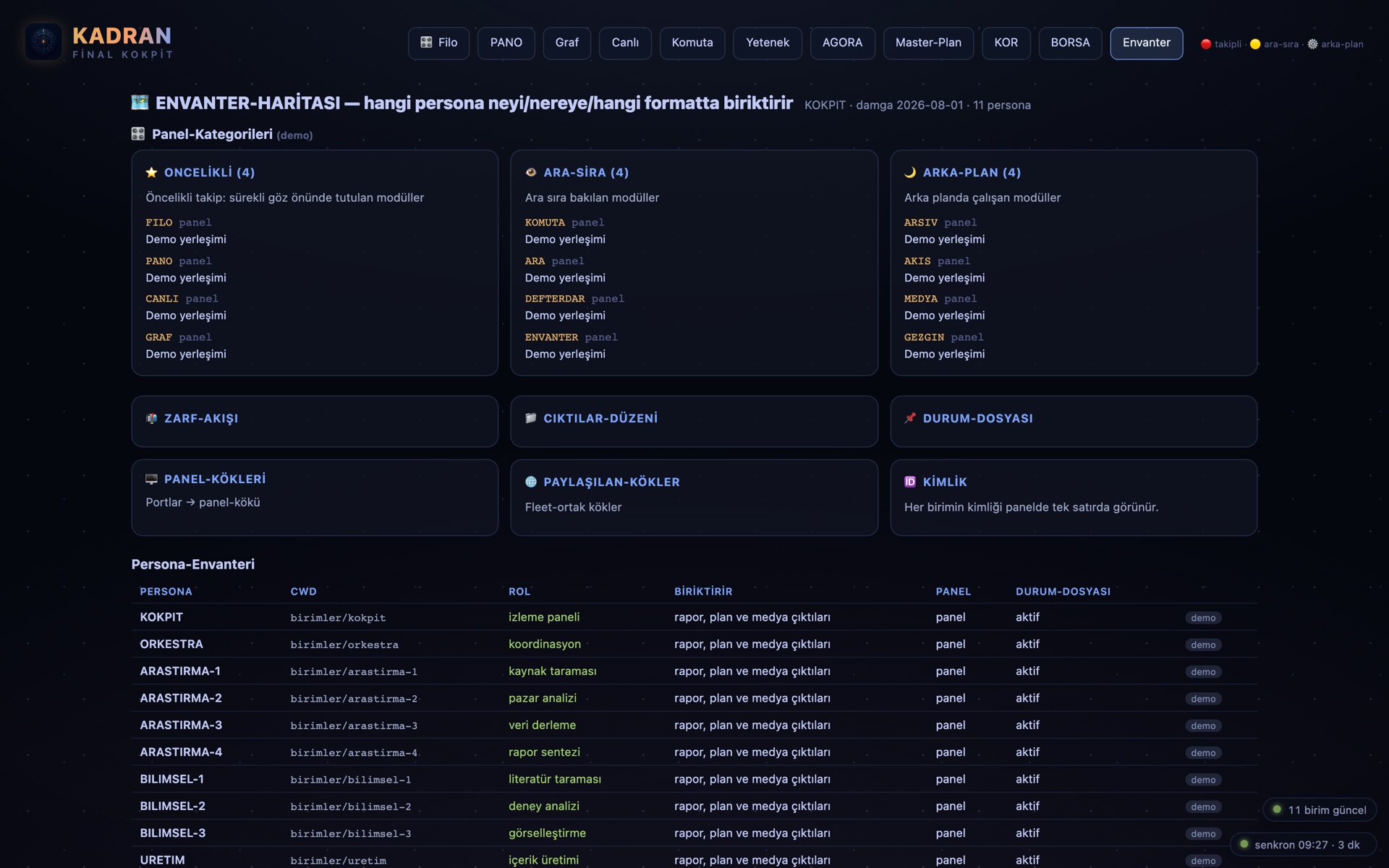Click the senkron 09:27 status pill

click(x=1303, y=844)
